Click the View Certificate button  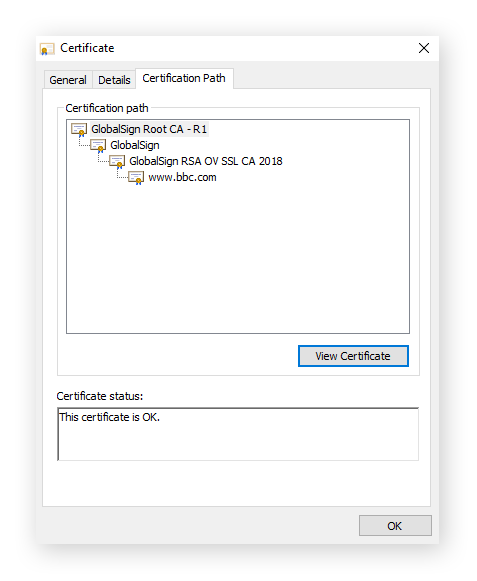click(353, 356)
